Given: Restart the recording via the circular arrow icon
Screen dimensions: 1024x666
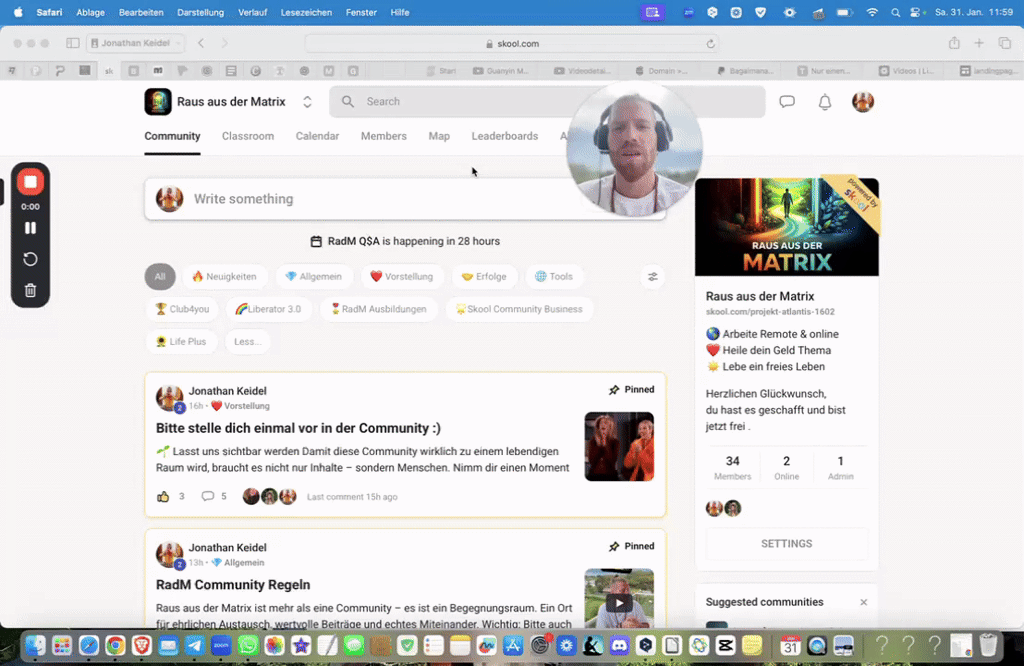Looking at the screenshot, I should [x=30, y=258].
